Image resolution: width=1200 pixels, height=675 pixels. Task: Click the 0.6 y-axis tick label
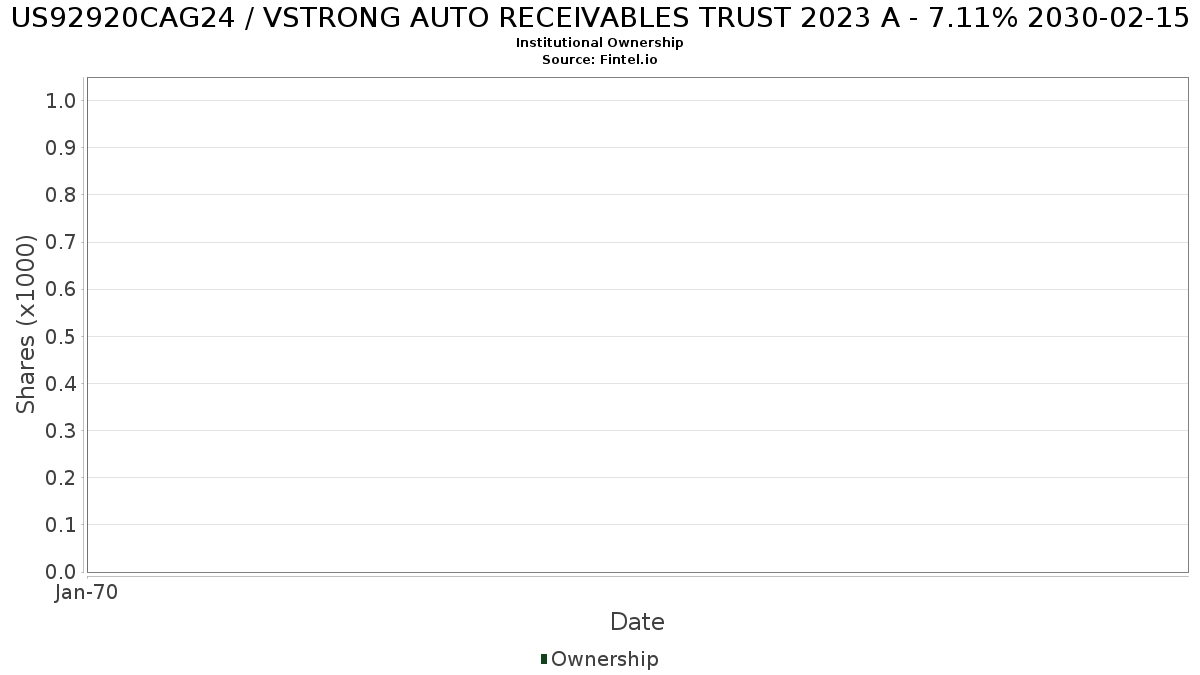61,289
